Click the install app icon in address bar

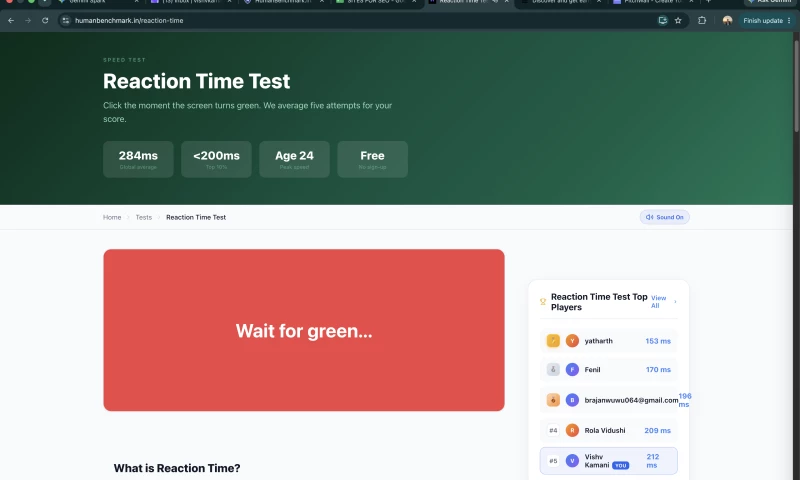pos(662,20)
